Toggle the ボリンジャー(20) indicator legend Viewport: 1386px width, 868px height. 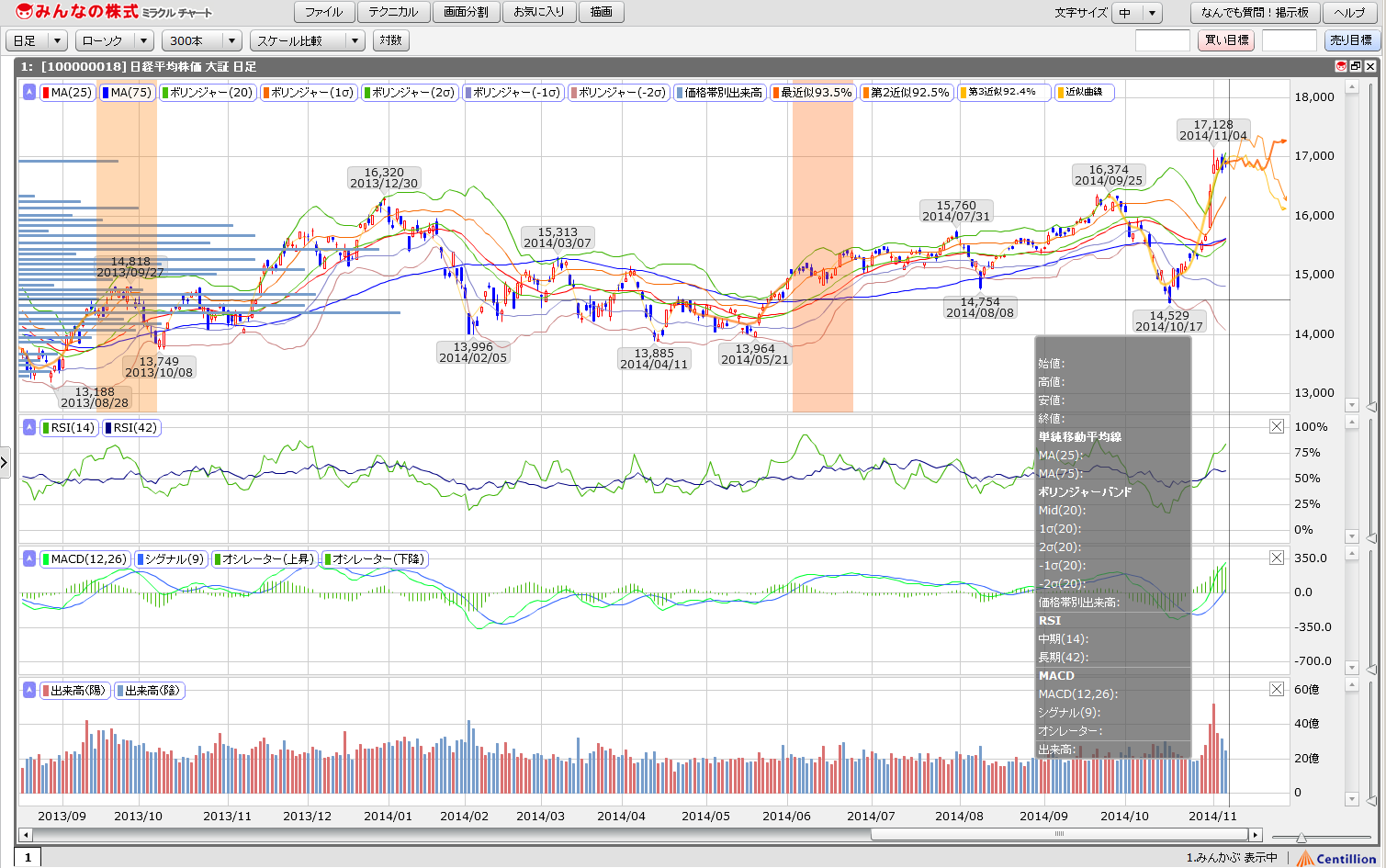(x=207, y=92)
